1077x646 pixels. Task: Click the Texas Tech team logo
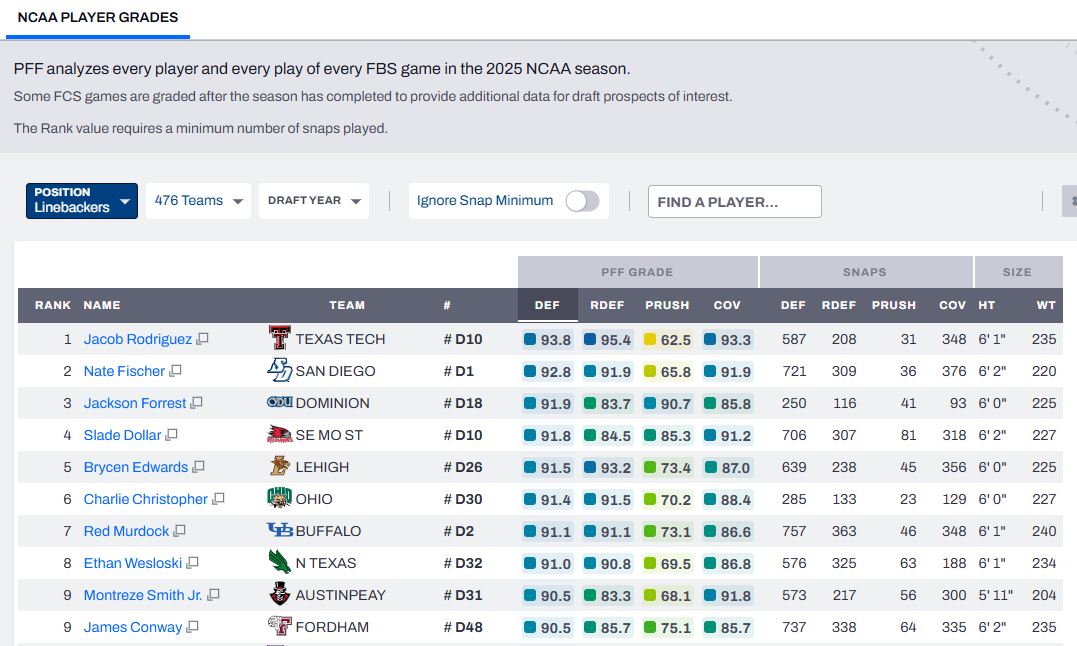point(279,338)
